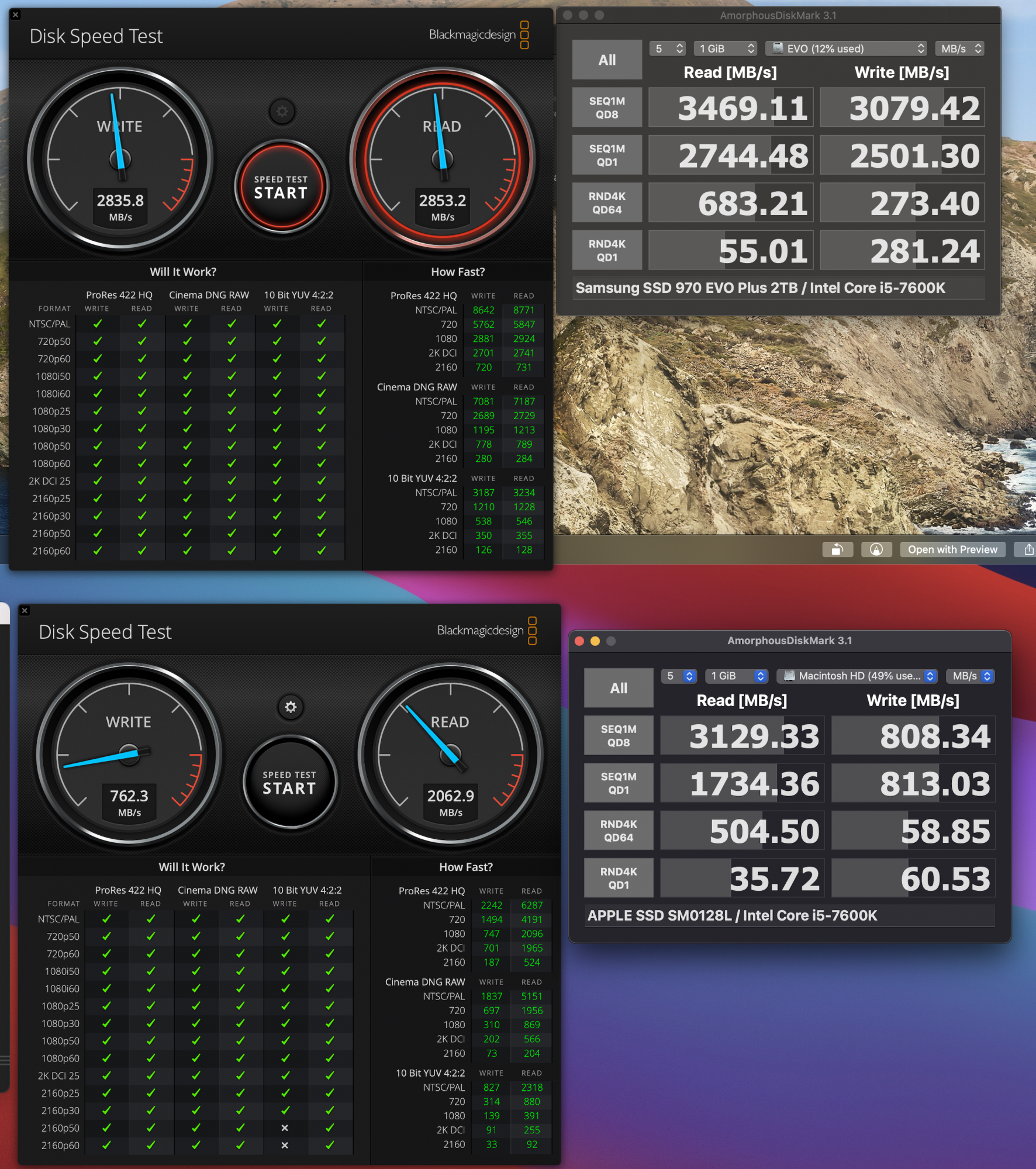Click Open with Preview

pyautogui.click(x=952, y=549)
